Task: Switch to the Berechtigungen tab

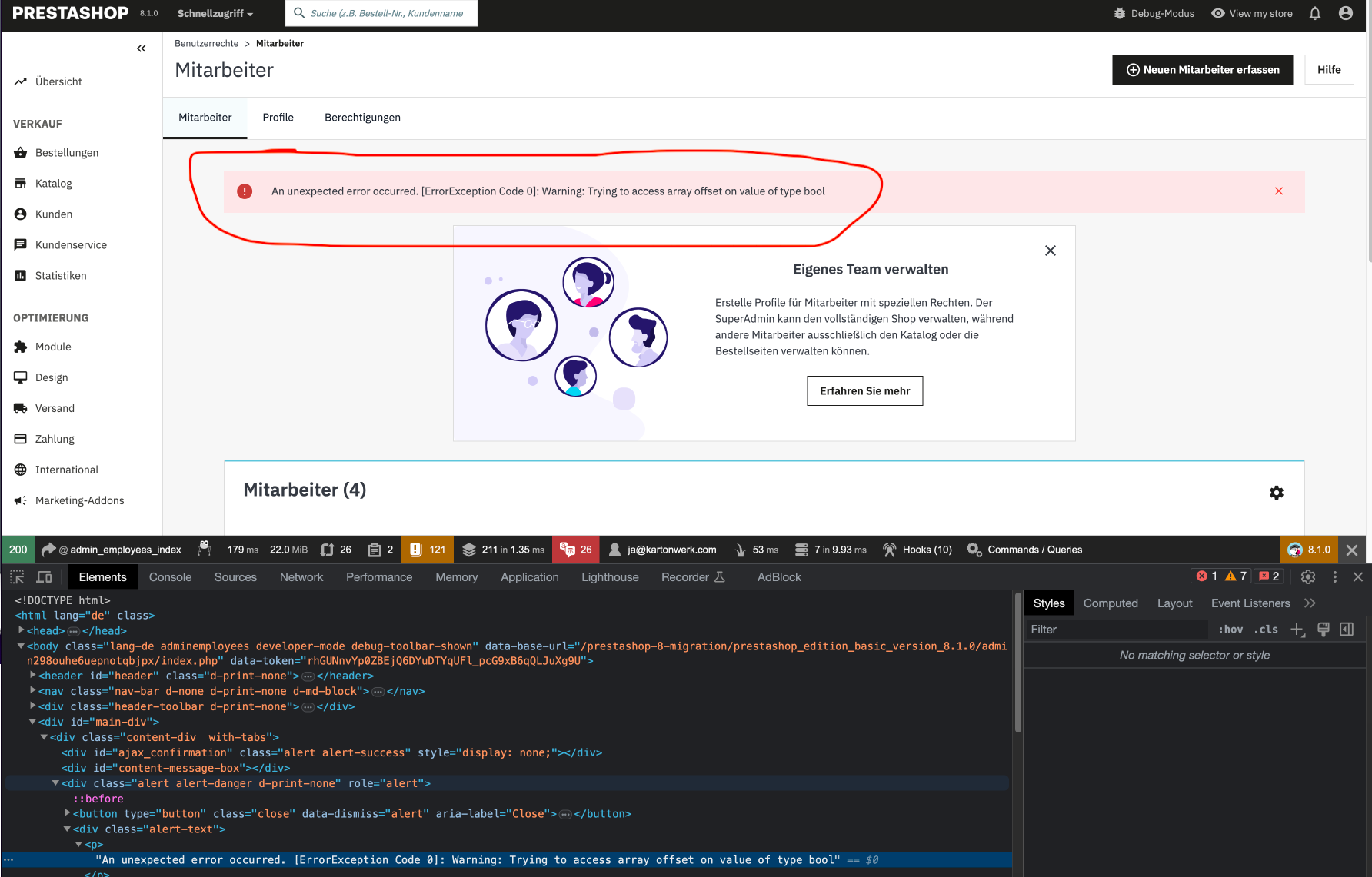Action: click(x=362, y=118)
